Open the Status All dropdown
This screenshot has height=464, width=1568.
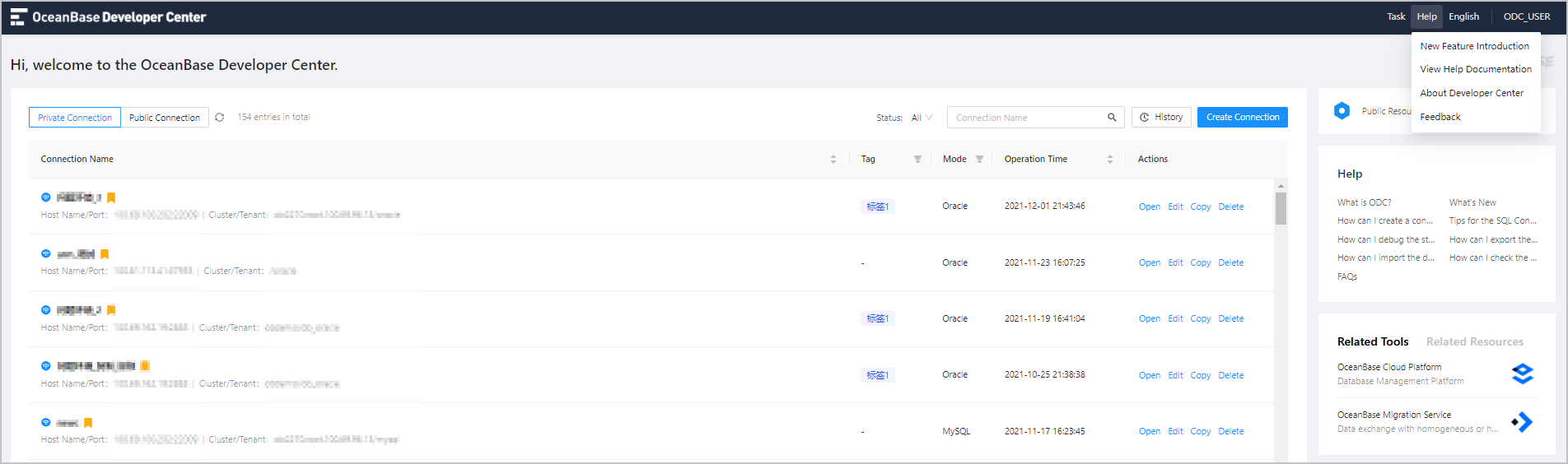922,118
